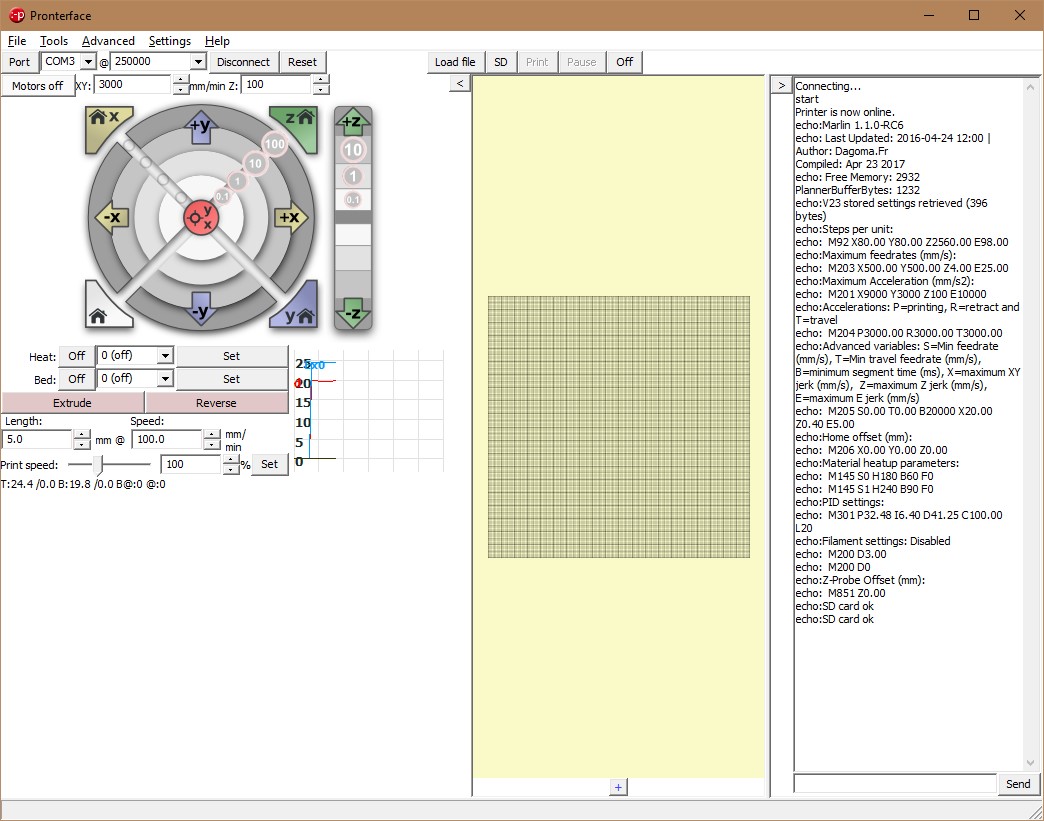1044x821 pixels.
Task: Click the G-code command input field
Action: click(x=894, y=784)
